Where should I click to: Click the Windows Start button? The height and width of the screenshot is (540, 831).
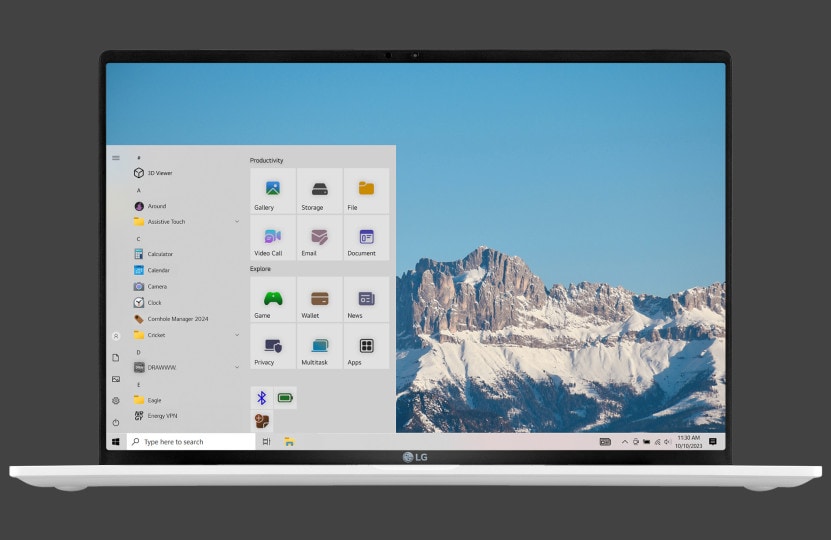pyautogui.click(x=116, y=441)
